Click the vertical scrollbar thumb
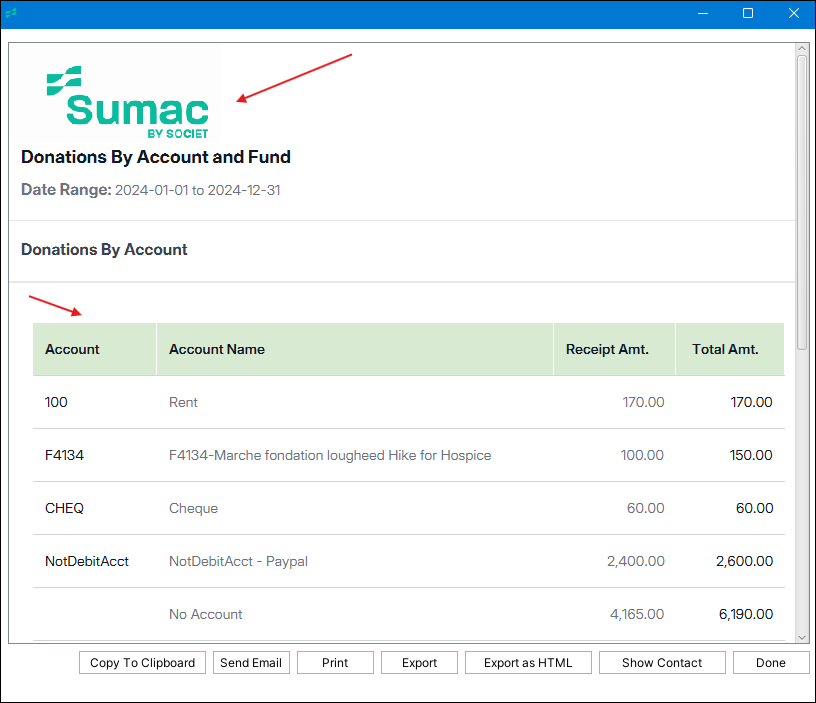Viewport: 816px width, 703px height. tap(801, 200)
